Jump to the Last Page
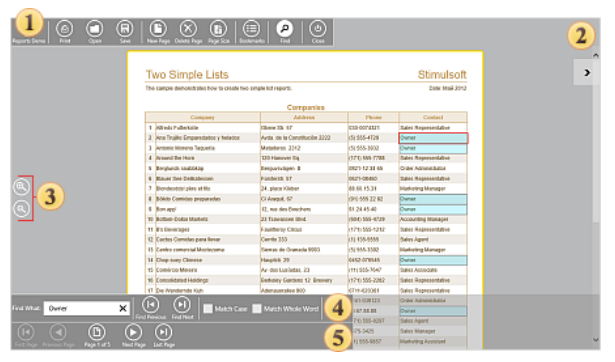 [x=164, y=333]
